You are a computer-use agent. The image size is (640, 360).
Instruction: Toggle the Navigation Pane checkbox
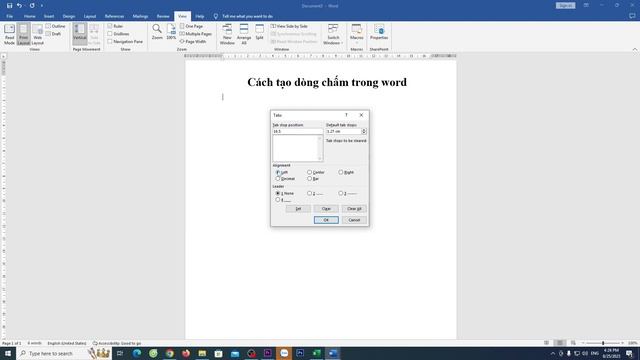[x=110, y=42]
